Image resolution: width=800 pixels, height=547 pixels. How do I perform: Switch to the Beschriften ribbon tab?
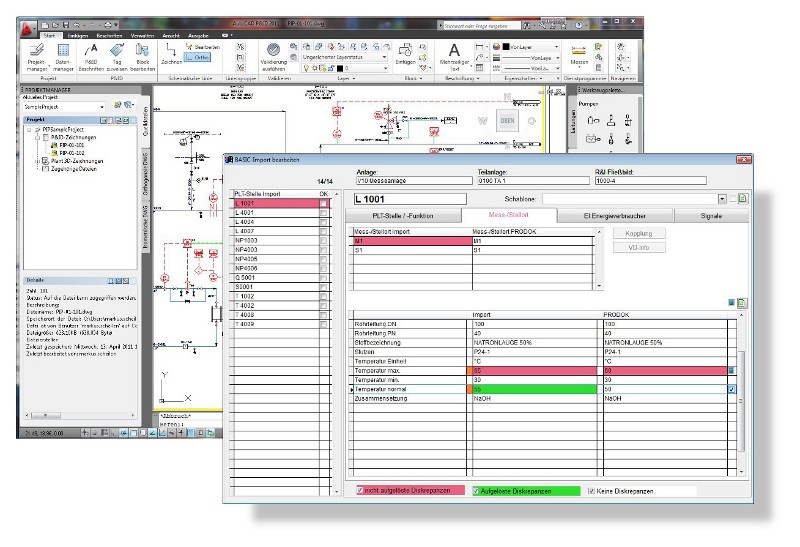click(x=109, y=36)
